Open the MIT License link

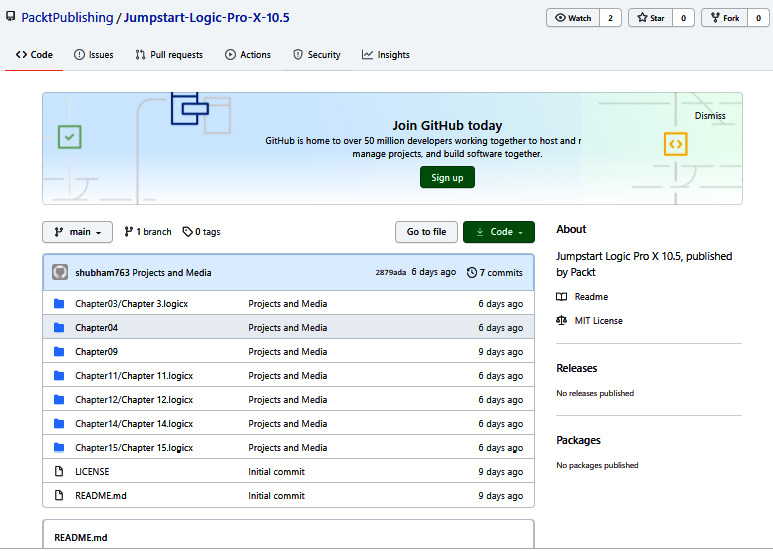pos(598,321)
